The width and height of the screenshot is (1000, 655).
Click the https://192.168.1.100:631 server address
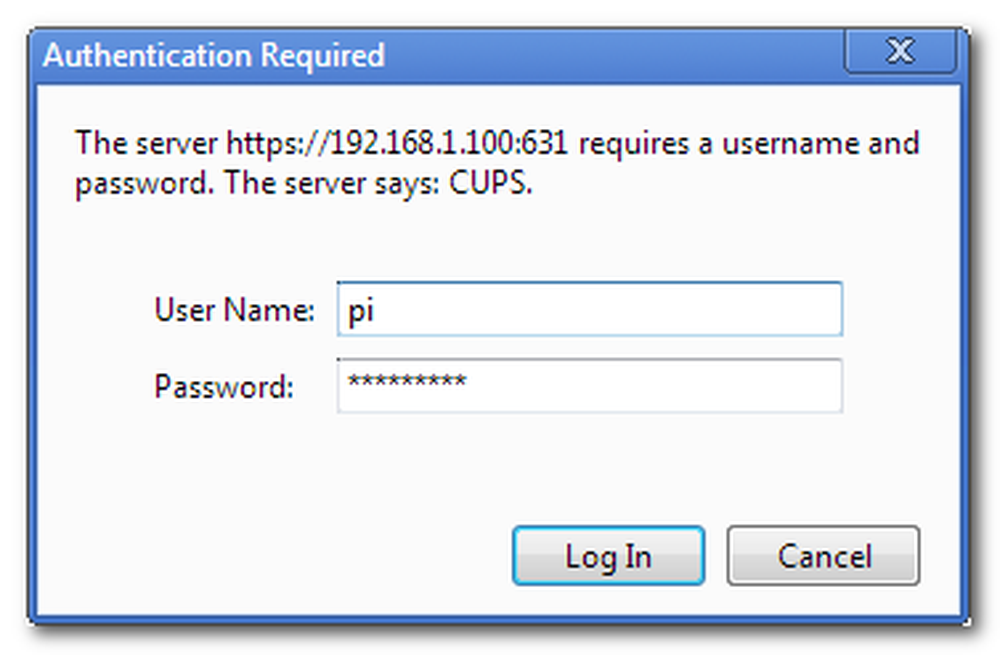click(x=397, y=143)
